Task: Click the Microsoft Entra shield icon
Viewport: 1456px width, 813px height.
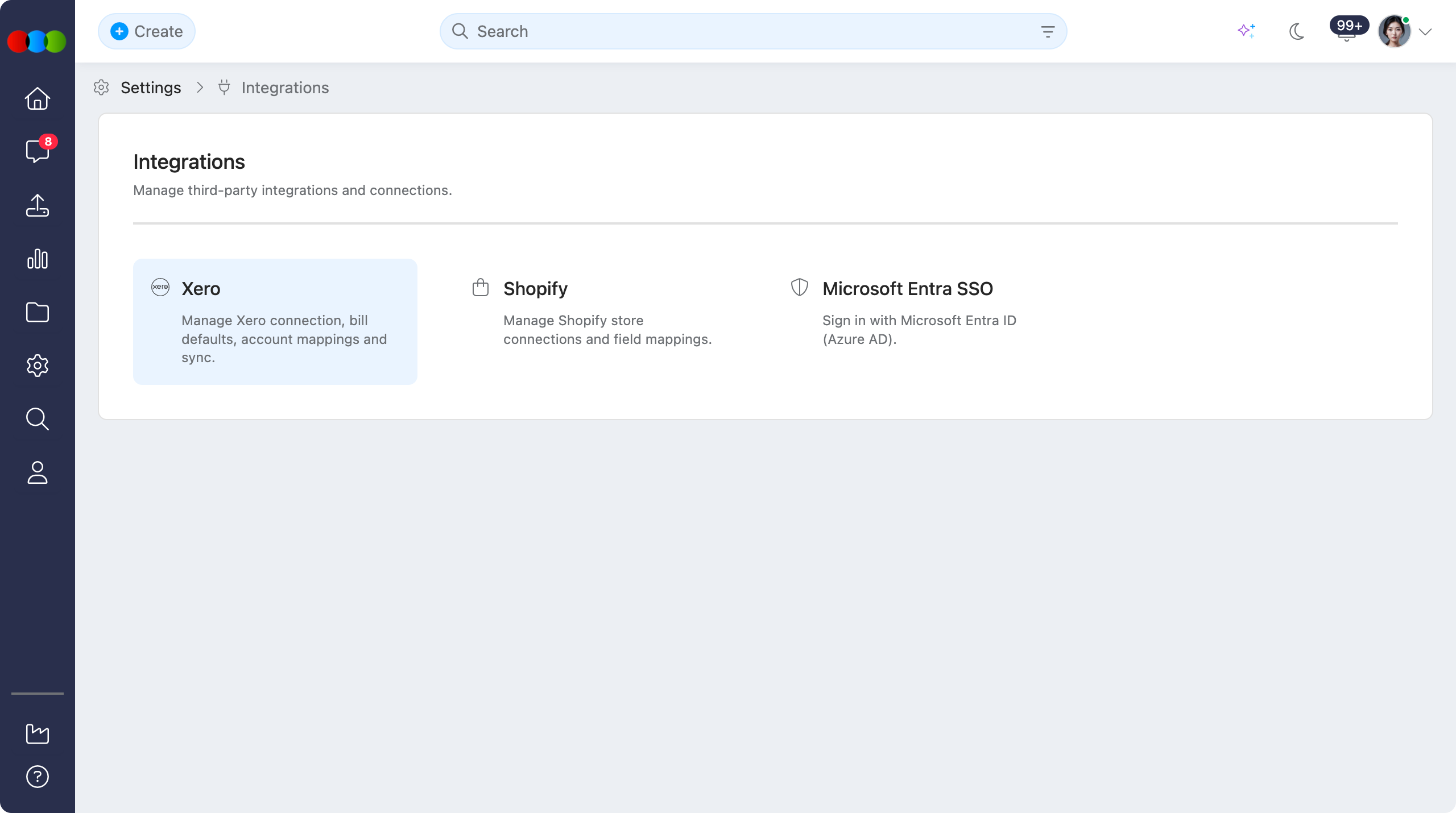Action: point(800,287)
